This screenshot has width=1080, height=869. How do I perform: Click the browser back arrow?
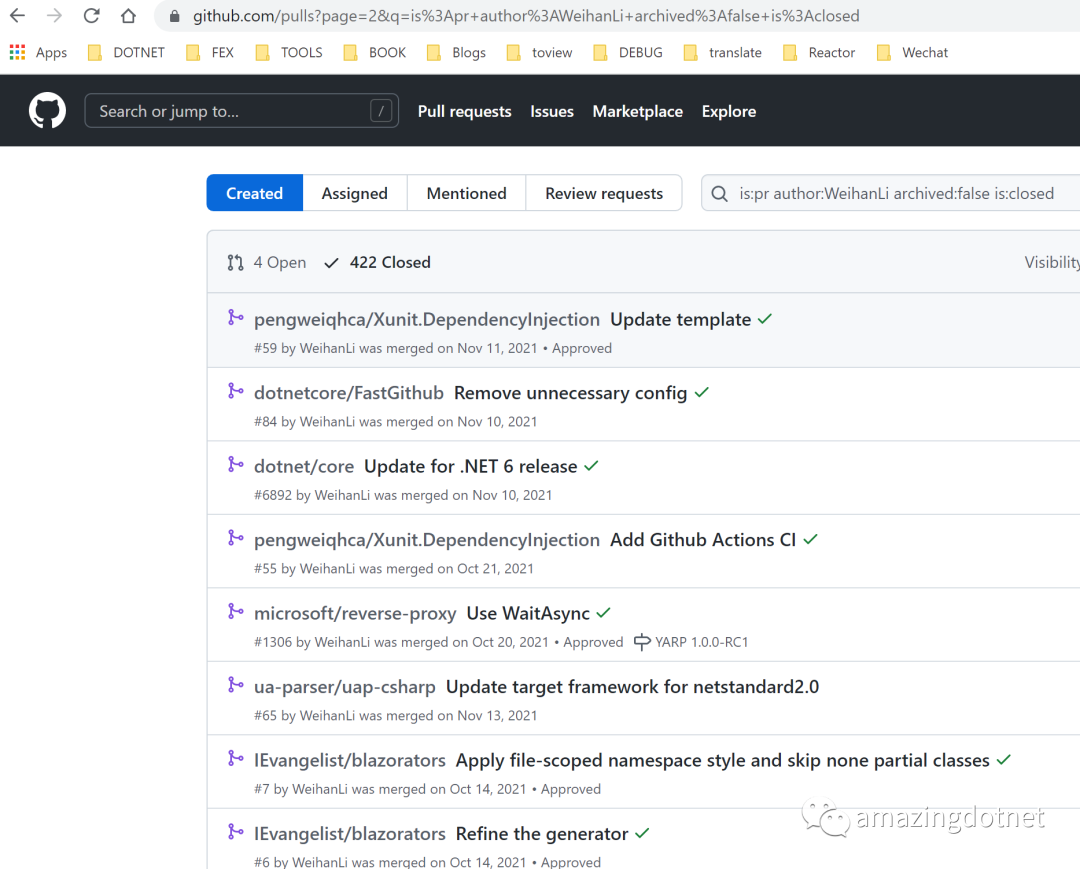[17, 15]
